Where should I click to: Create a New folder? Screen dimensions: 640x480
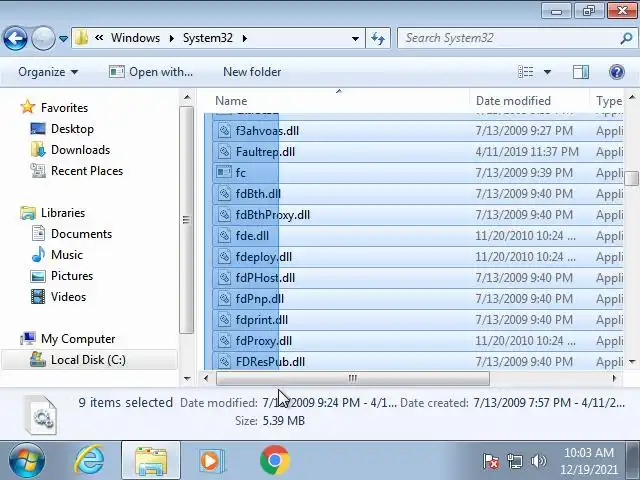click(x=252, y=72)
